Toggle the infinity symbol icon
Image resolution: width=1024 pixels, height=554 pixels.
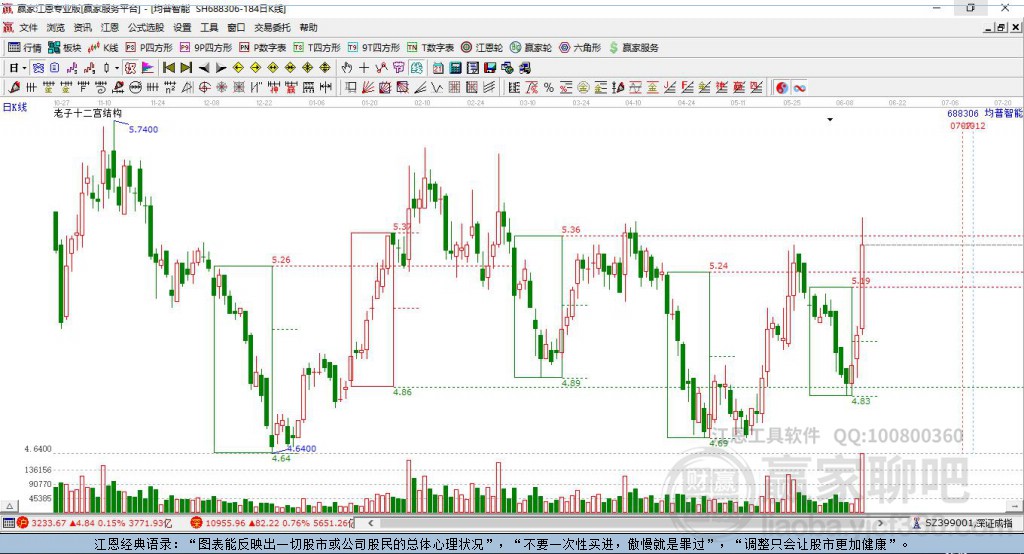(799, 88)
